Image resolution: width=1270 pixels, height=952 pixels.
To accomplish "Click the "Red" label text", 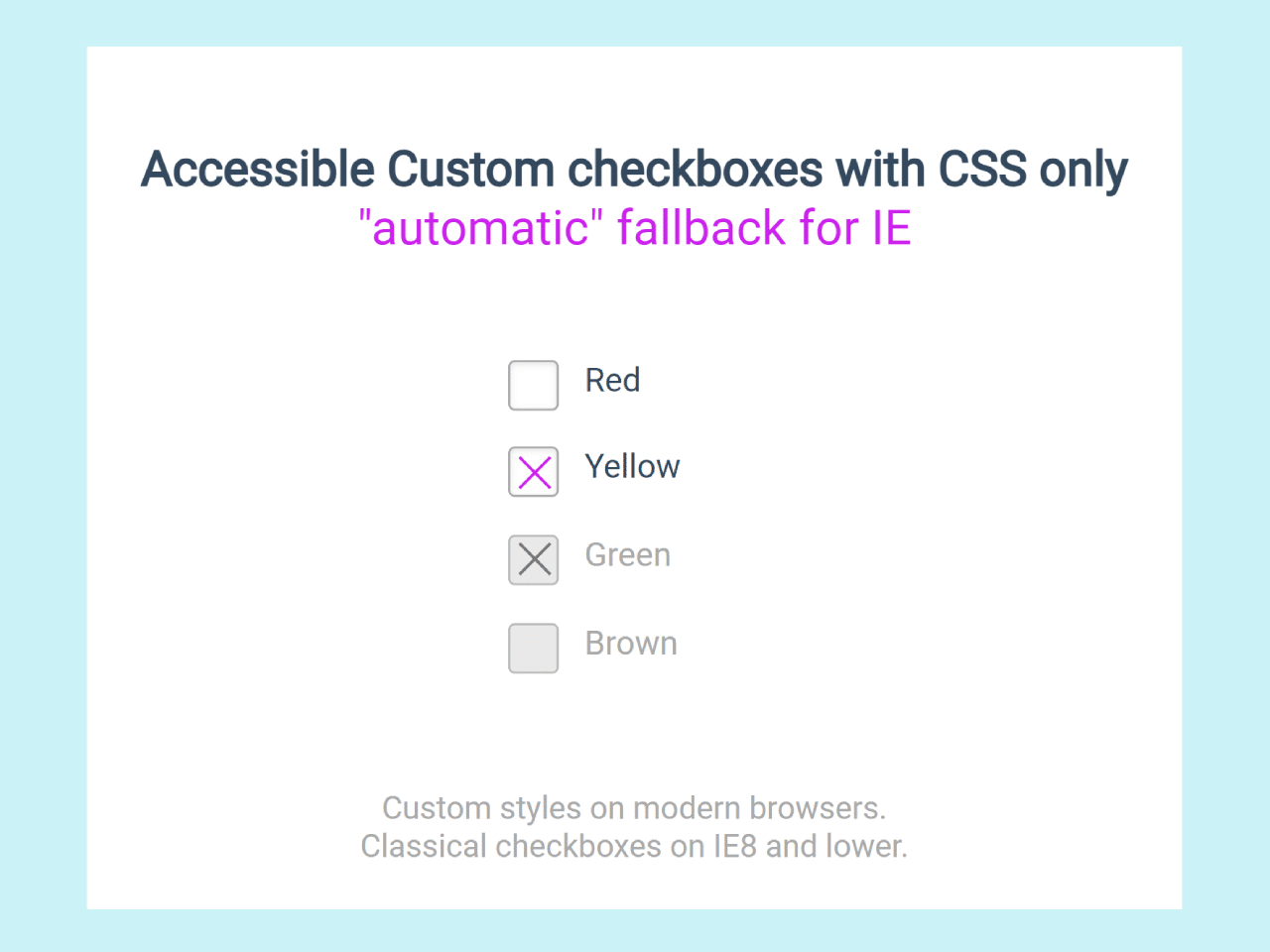I will coord(612,381).
